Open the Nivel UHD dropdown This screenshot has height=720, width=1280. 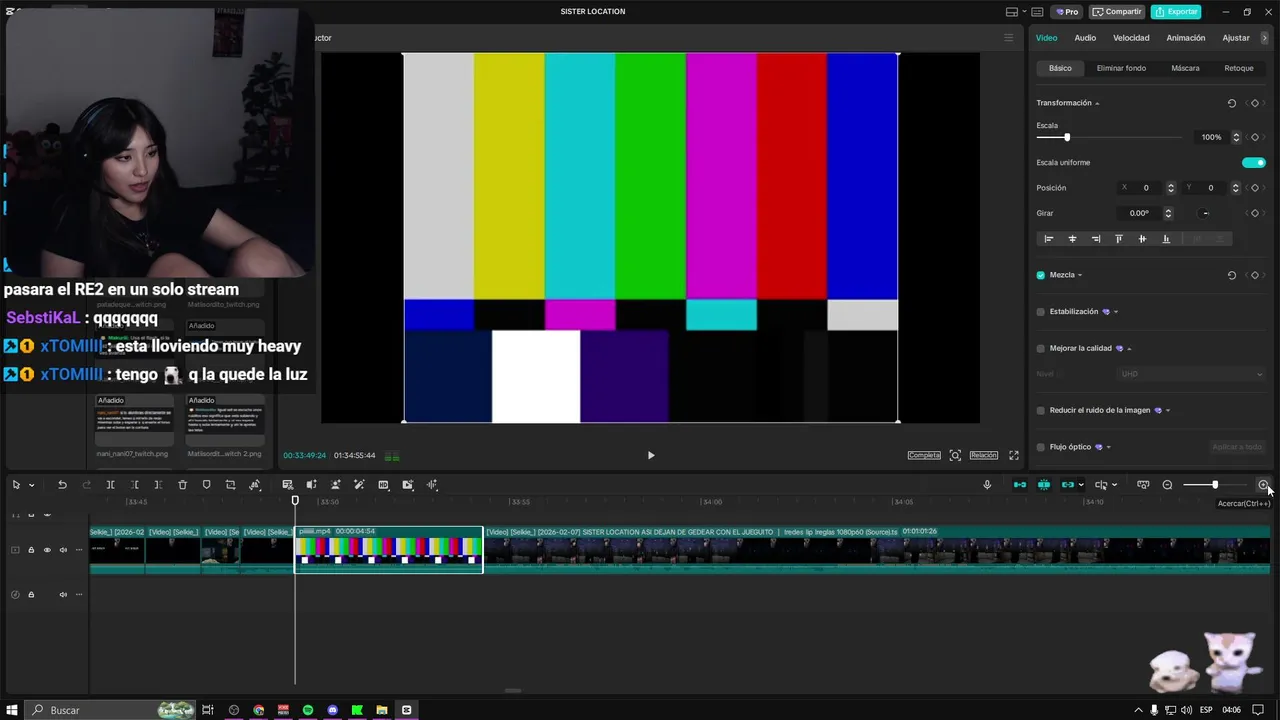click(1191, 374)
